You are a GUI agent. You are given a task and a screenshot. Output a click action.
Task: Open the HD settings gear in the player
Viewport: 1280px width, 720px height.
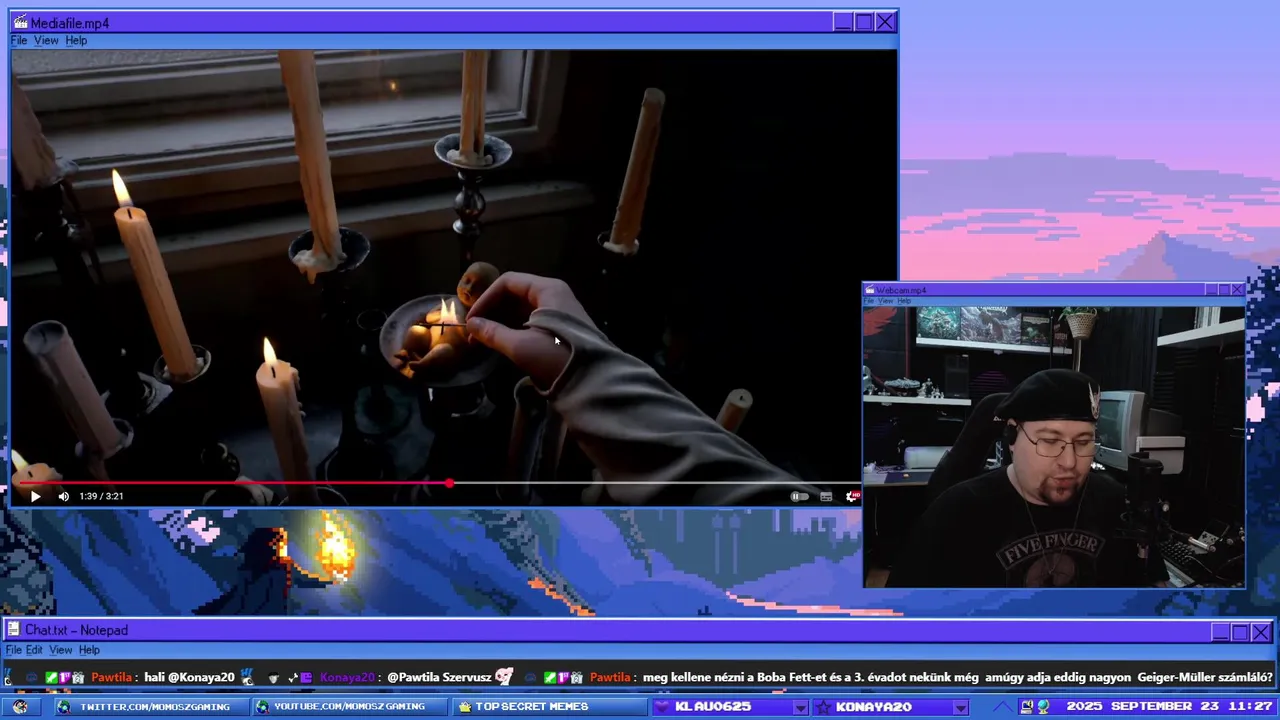(x=852, y=496)
